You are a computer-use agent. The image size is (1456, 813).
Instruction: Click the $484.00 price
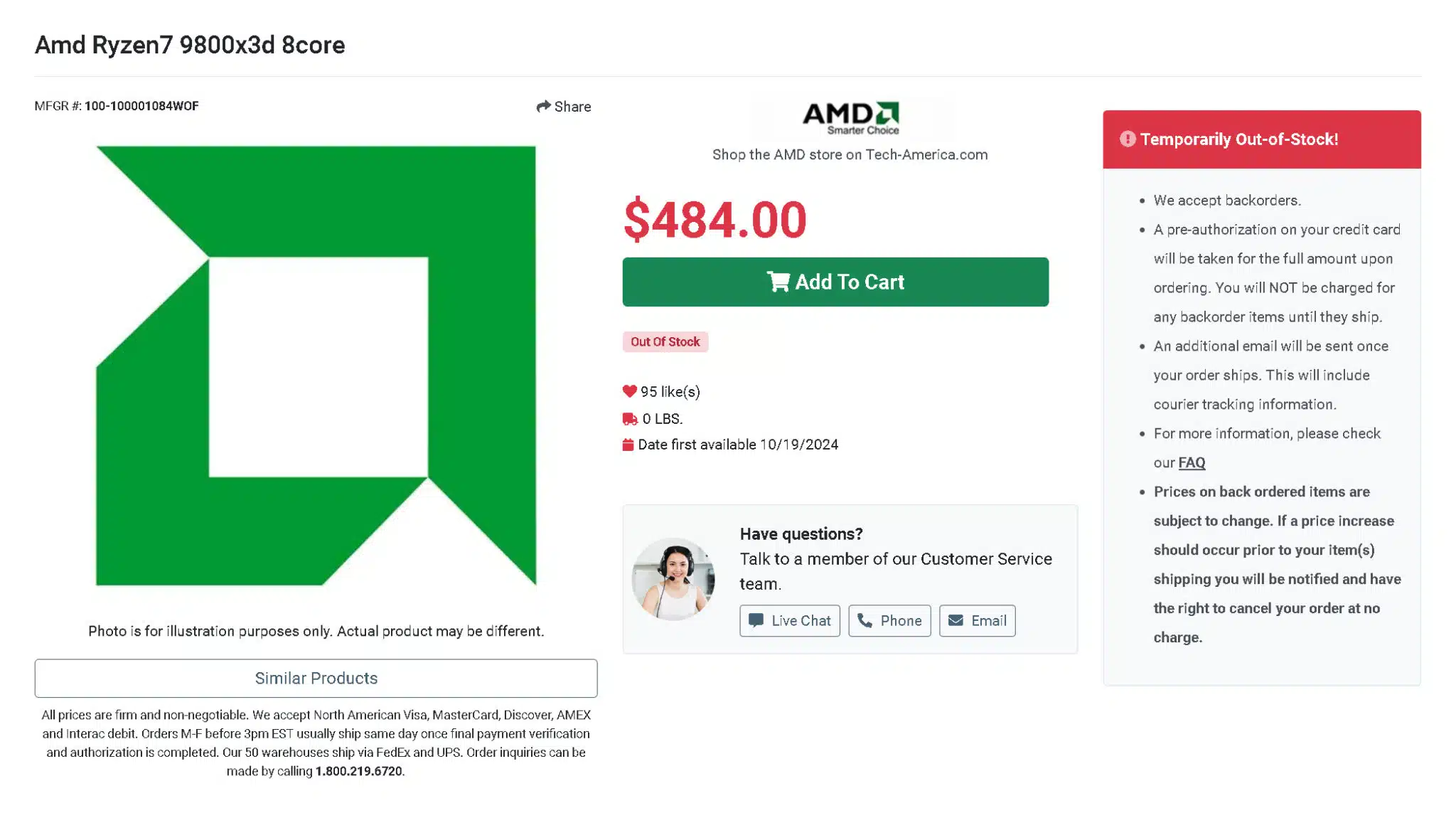[715, 219]
